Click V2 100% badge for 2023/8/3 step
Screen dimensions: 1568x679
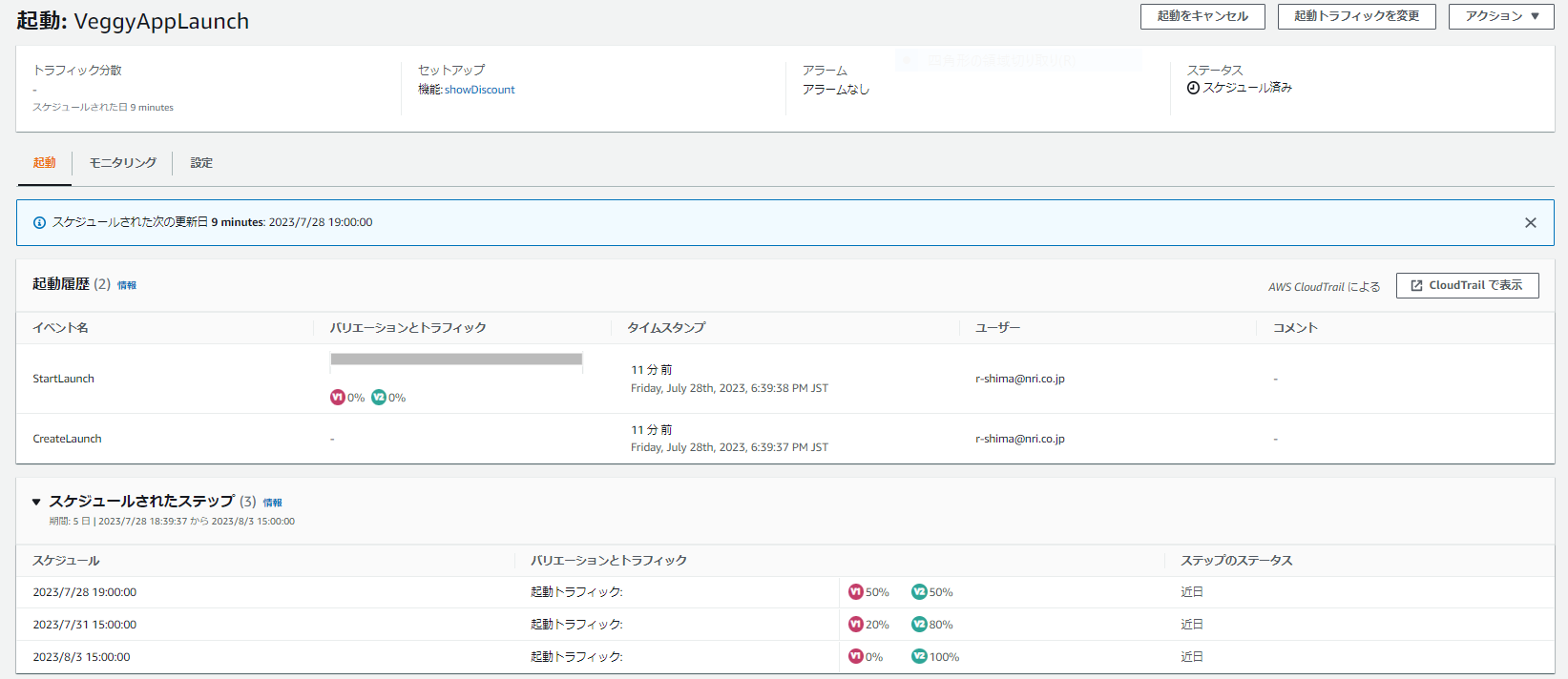pos(919,657)
